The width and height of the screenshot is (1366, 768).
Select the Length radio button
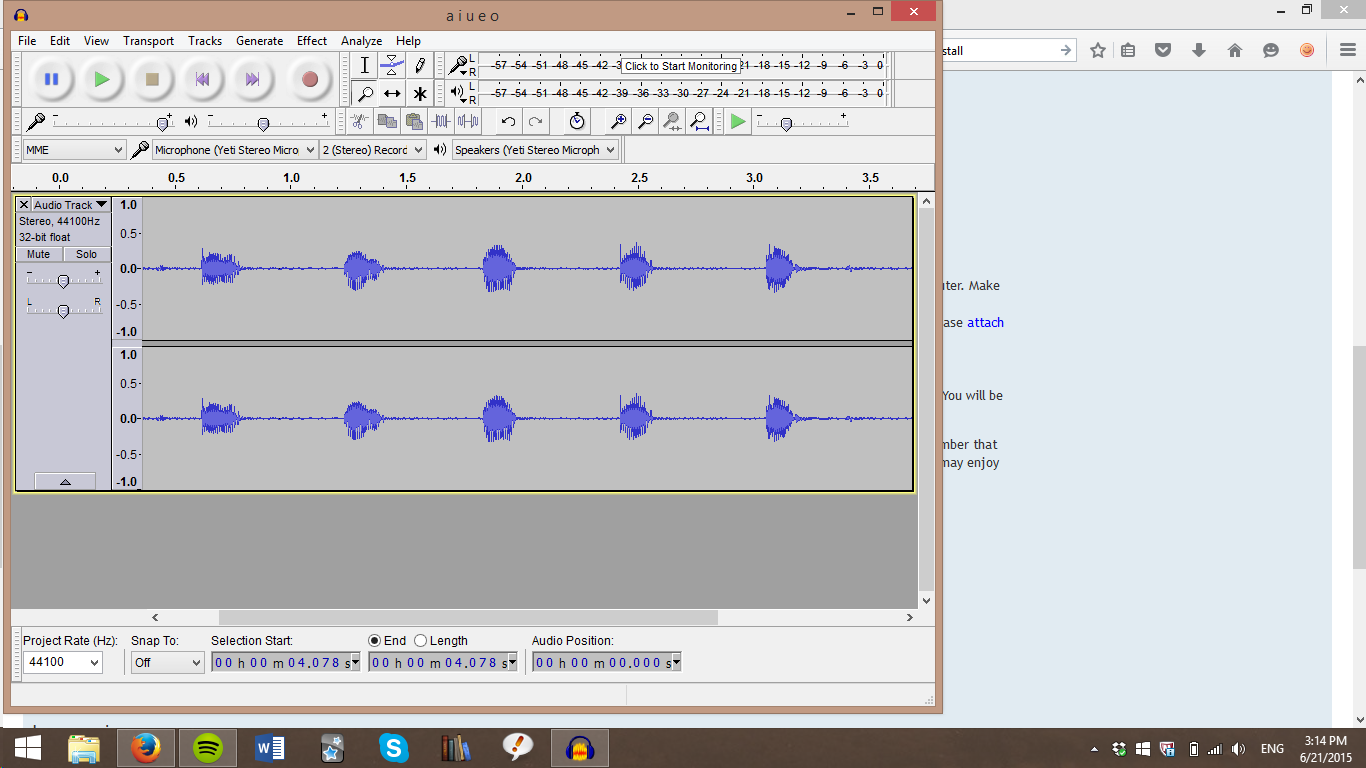pyautogui.click(x=421, y=641)
